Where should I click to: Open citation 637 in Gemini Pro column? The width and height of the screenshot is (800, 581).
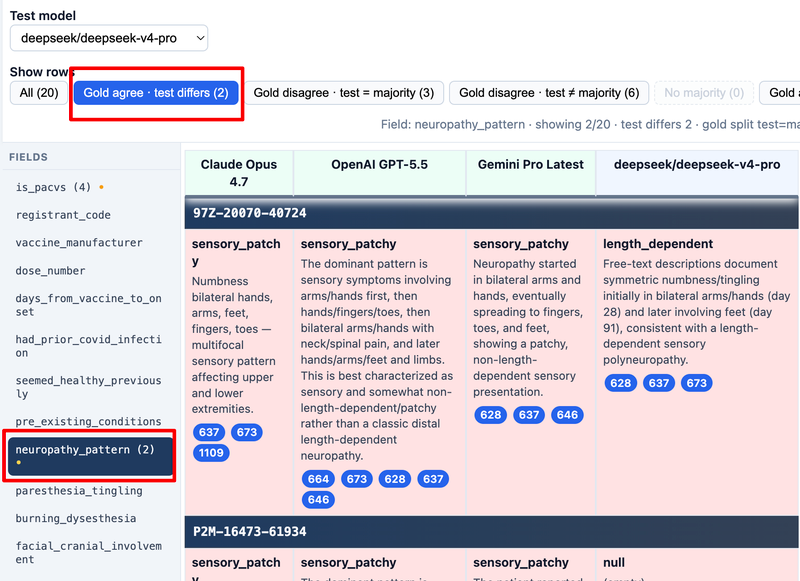click(529, 415)
